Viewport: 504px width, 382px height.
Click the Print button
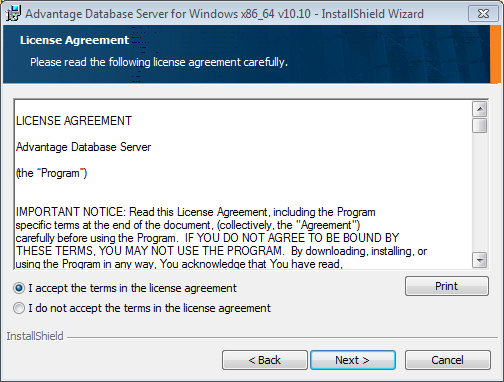pyautogui.click(x=447, y=286)
